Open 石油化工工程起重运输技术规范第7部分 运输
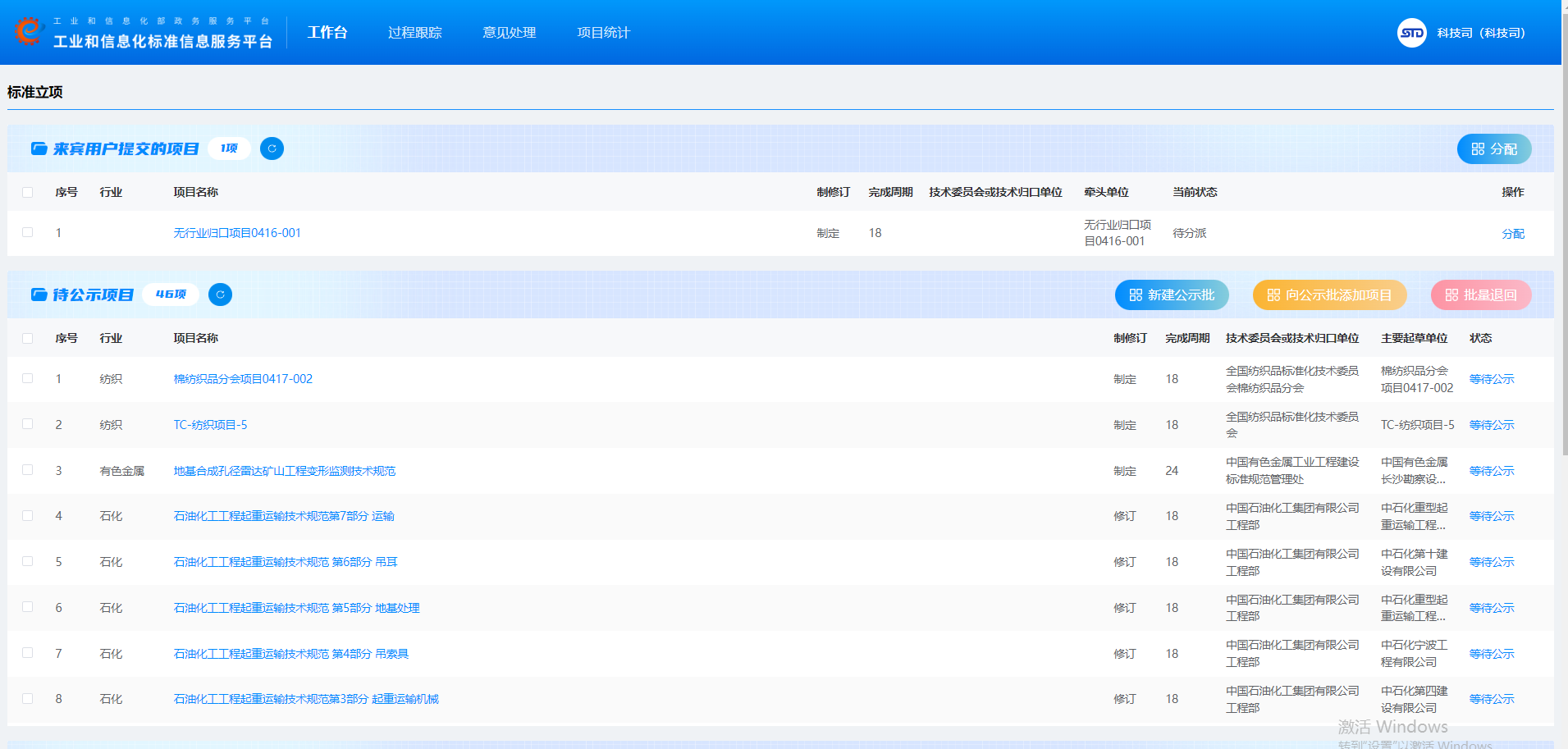 [x=284, y=516]
